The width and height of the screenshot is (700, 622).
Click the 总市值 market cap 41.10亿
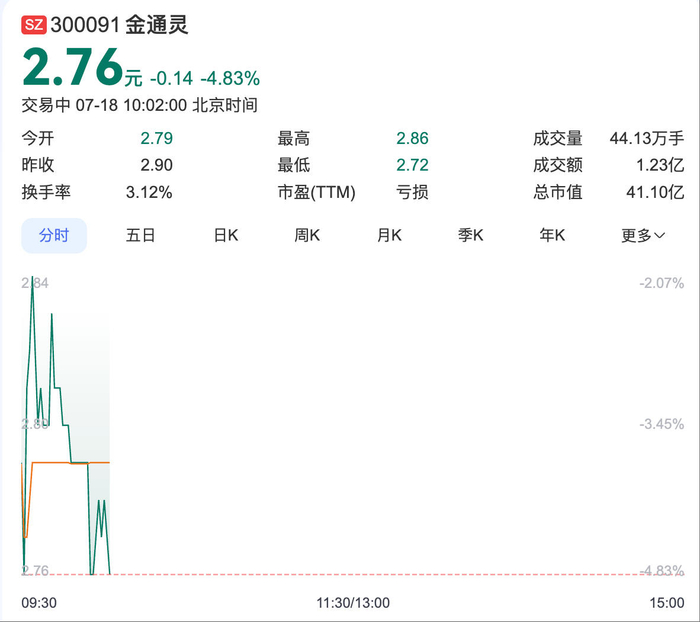click(x=655, y=192)
